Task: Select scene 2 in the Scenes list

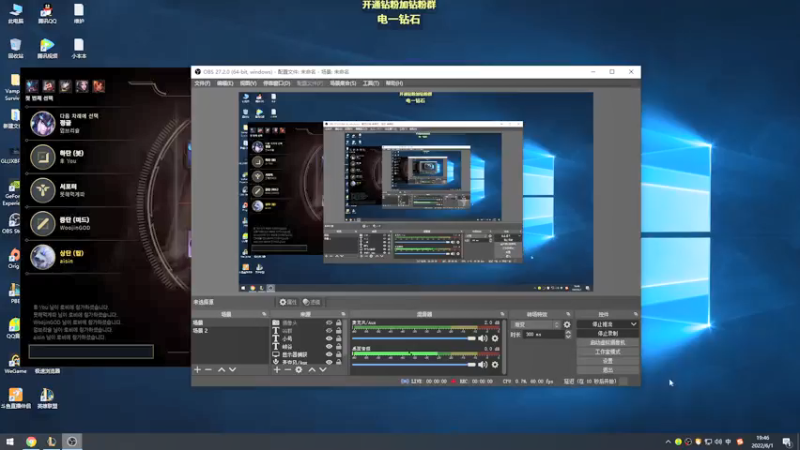Action: click(230, 331)
